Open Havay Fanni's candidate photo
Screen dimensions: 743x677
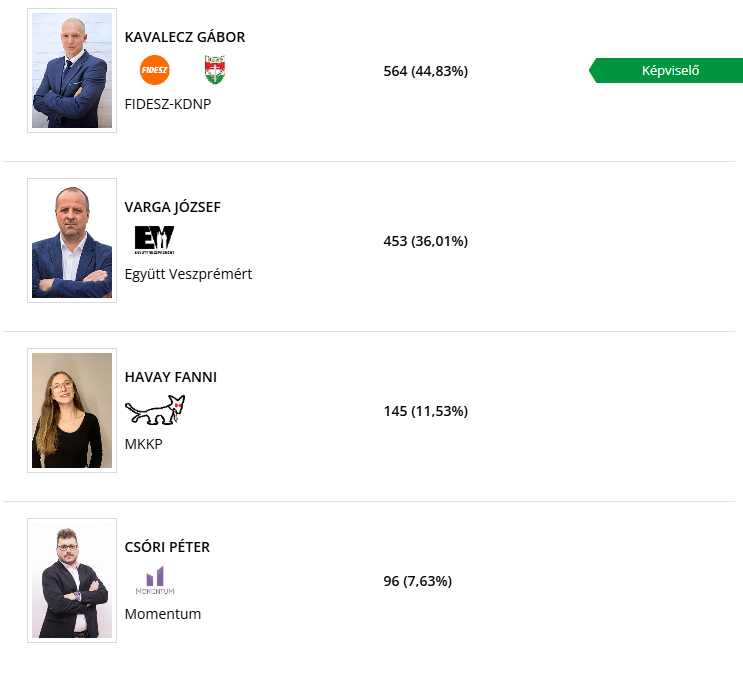coord(72,411)
